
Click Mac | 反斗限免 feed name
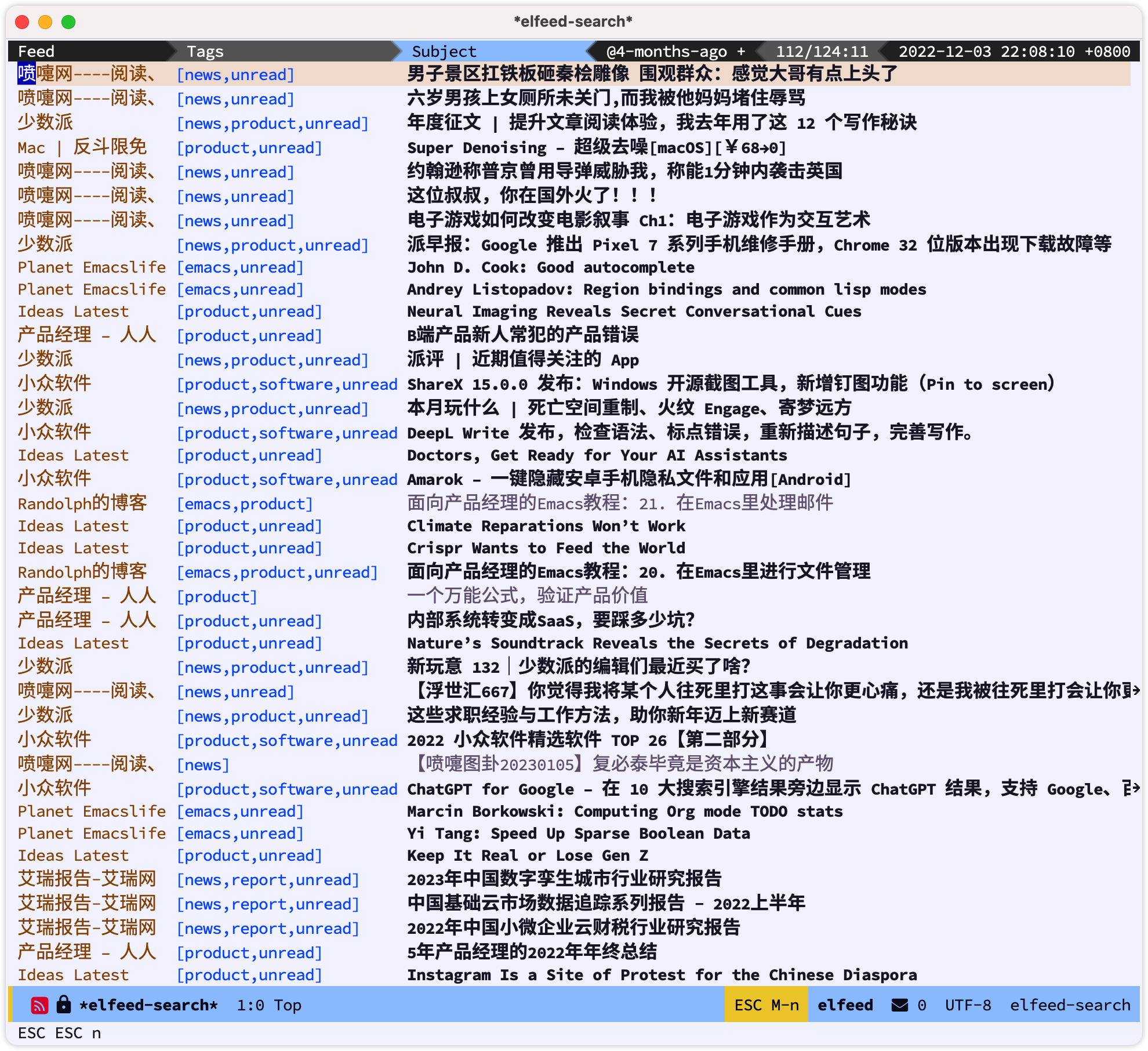[82, 147]
